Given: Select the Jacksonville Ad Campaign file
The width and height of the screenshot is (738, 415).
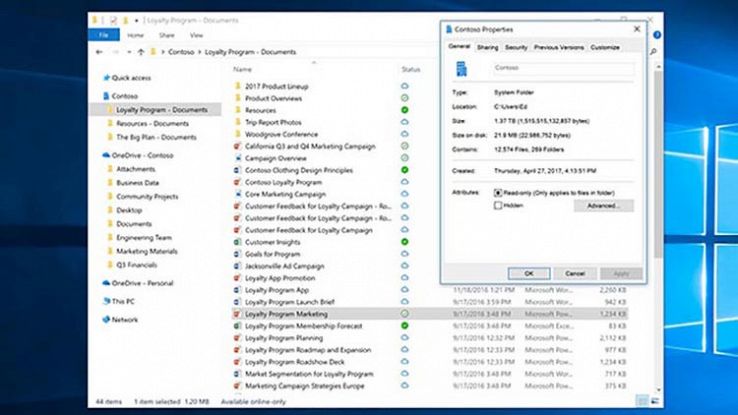Looking at the screenshot, I should tap(285, 266).
